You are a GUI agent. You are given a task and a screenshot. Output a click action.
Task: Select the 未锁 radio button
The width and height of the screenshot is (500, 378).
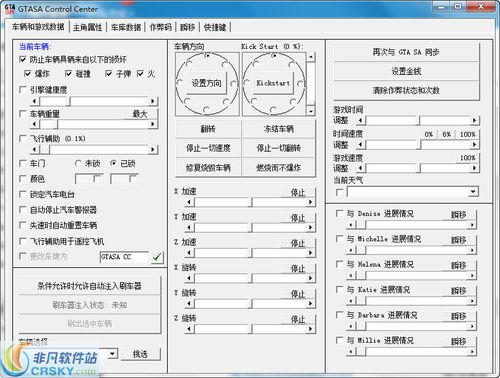pos(78,163)
